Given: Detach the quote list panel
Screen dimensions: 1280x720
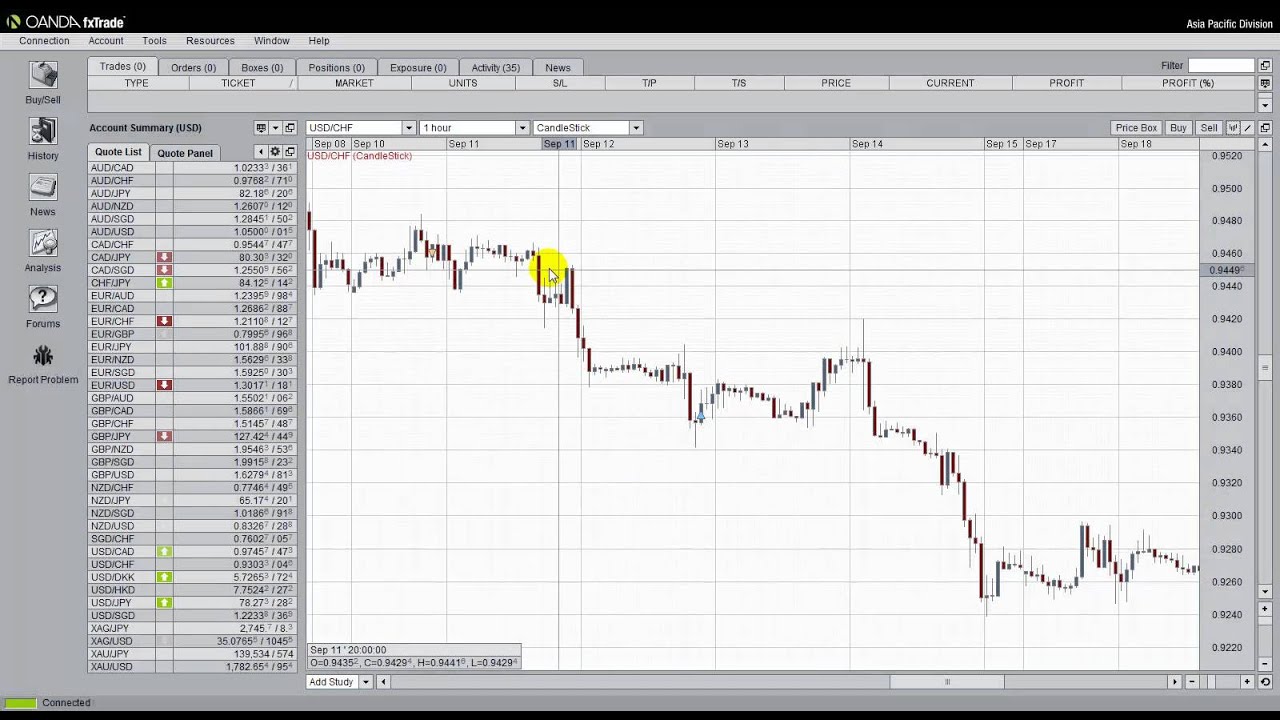Looking at the screenshot, I should pyautogui.click(x=290, y=152).
